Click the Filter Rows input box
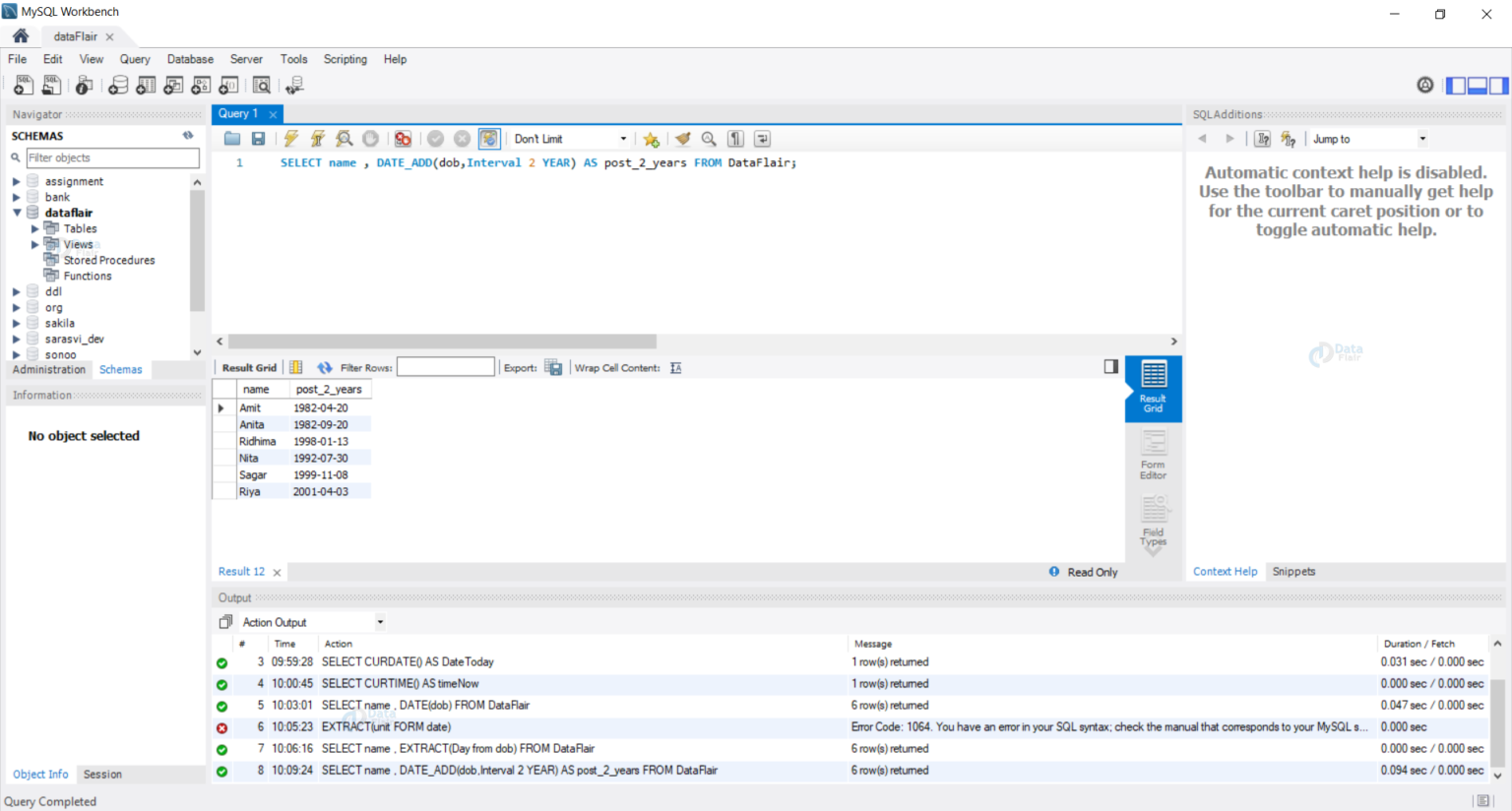1512x811 pixels. point(446,367)
